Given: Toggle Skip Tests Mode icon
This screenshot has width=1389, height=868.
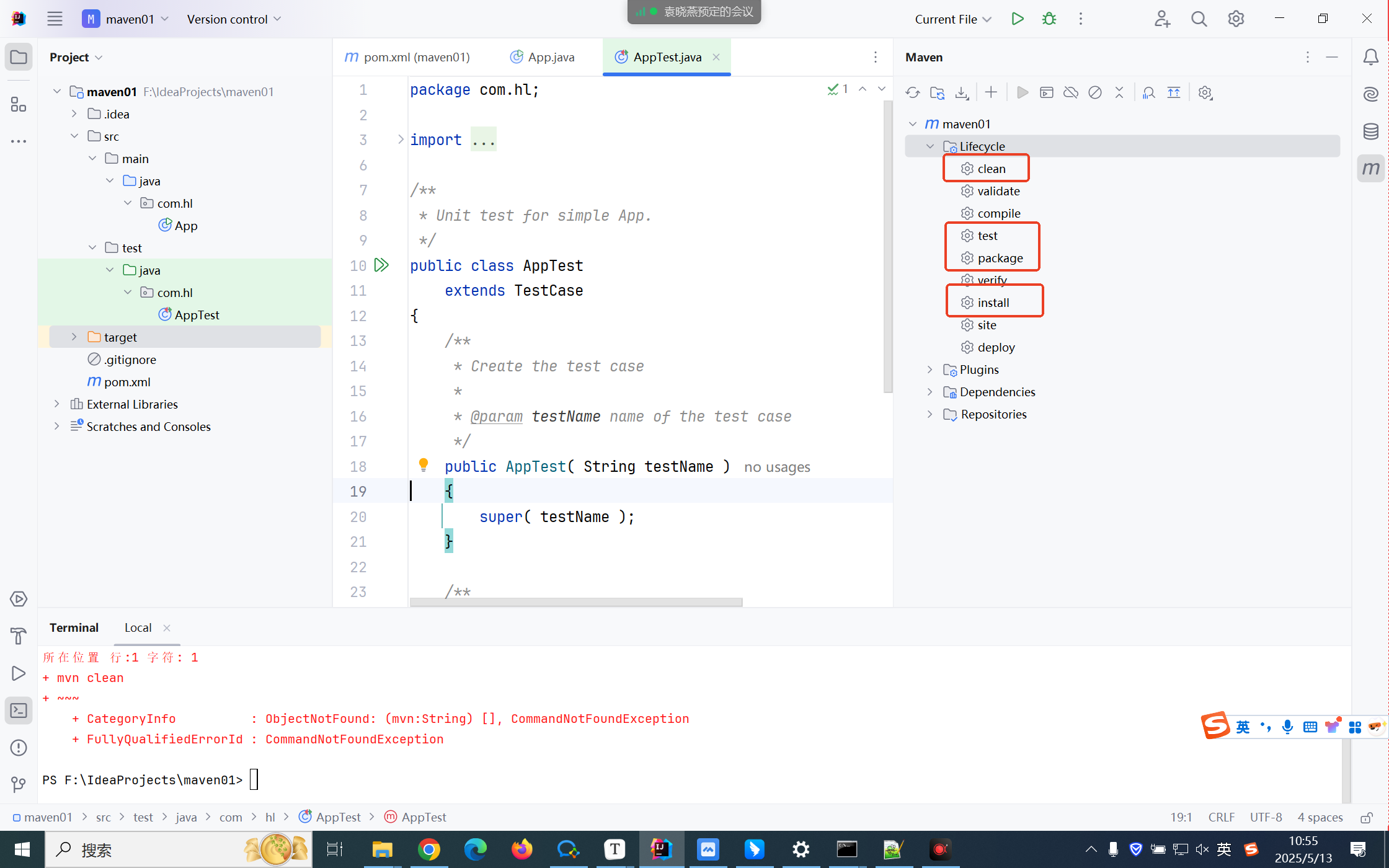Looking at the screenshot, I should (x=1095, y=93).
